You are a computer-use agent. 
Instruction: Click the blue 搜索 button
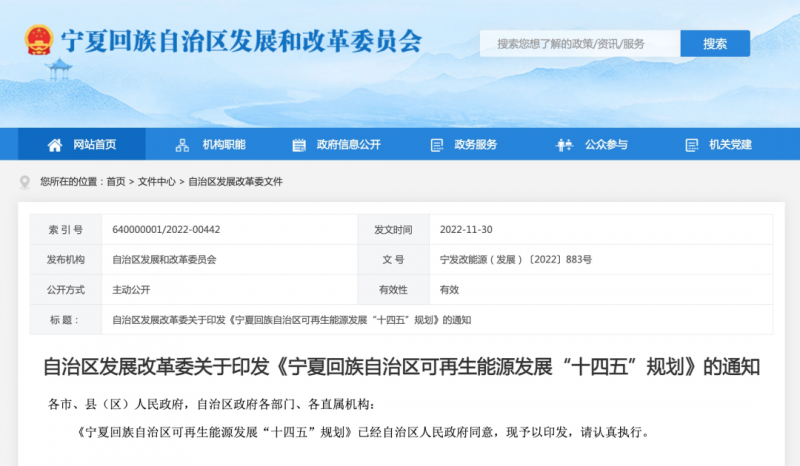point(715,43)
